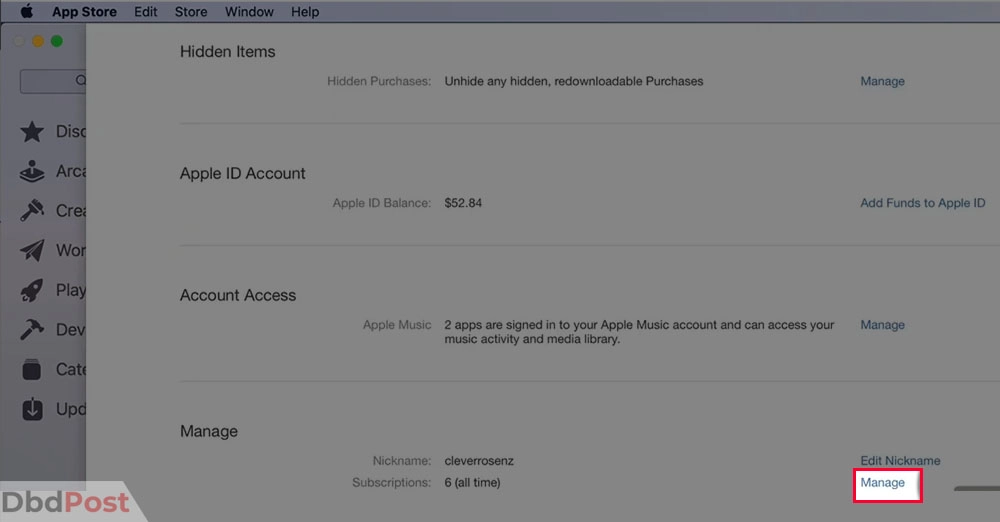Click Add Funds to Apple ID link
The height and width of the screenshot is (522, 1000).
922,203
